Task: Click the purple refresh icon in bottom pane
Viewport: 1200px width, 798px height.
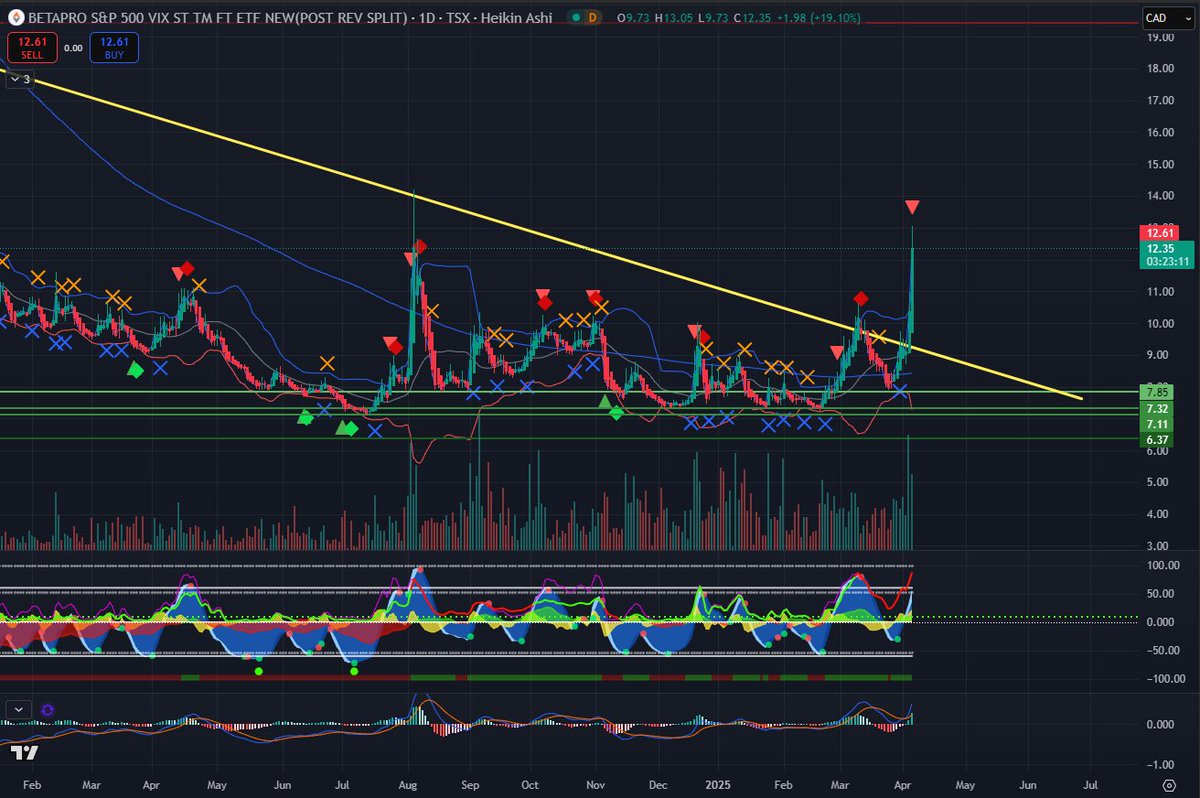Action: 47,709
